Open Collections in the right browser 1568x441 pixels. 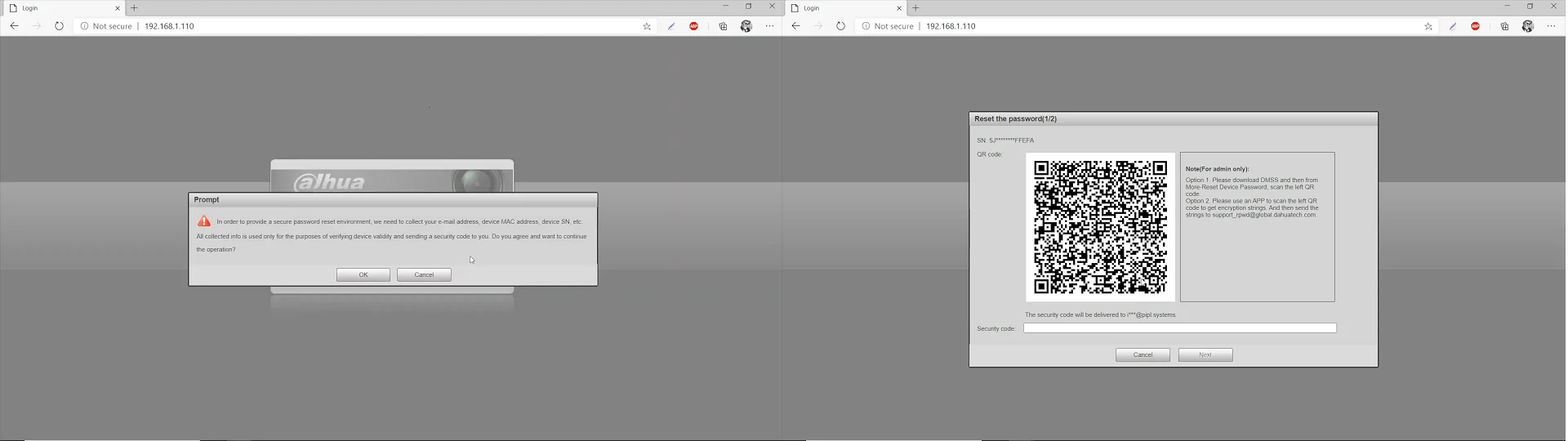pos(1504,26)
